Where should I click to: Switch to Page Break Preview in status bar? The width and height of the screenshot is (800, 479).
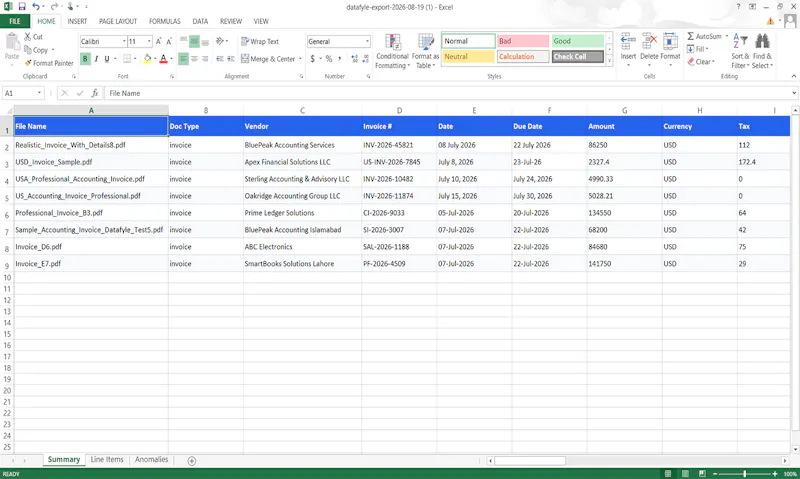(702, 473)
